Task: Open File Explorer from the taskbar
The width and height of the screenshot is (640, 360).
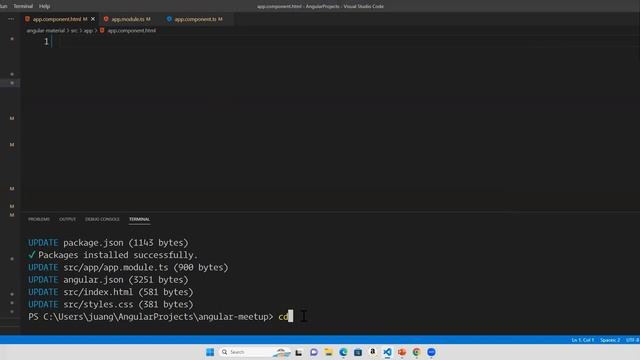Action: (328, 352)
